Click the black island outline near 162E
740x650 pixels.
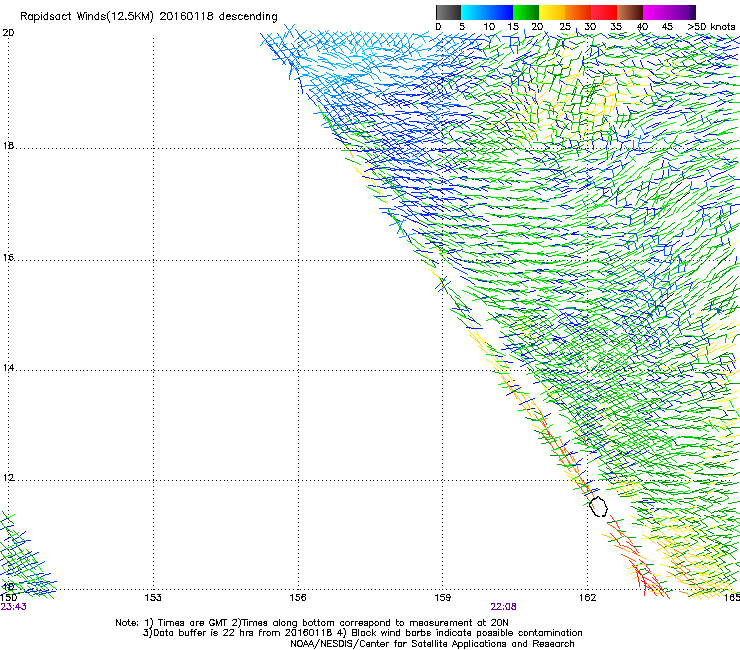[598, 506]
